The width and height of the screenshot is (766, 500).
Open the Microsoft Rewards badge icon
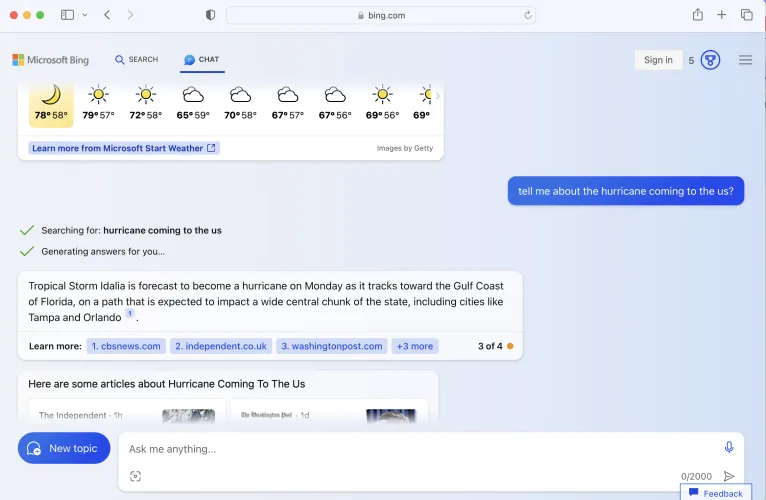(x=710, y=60)
